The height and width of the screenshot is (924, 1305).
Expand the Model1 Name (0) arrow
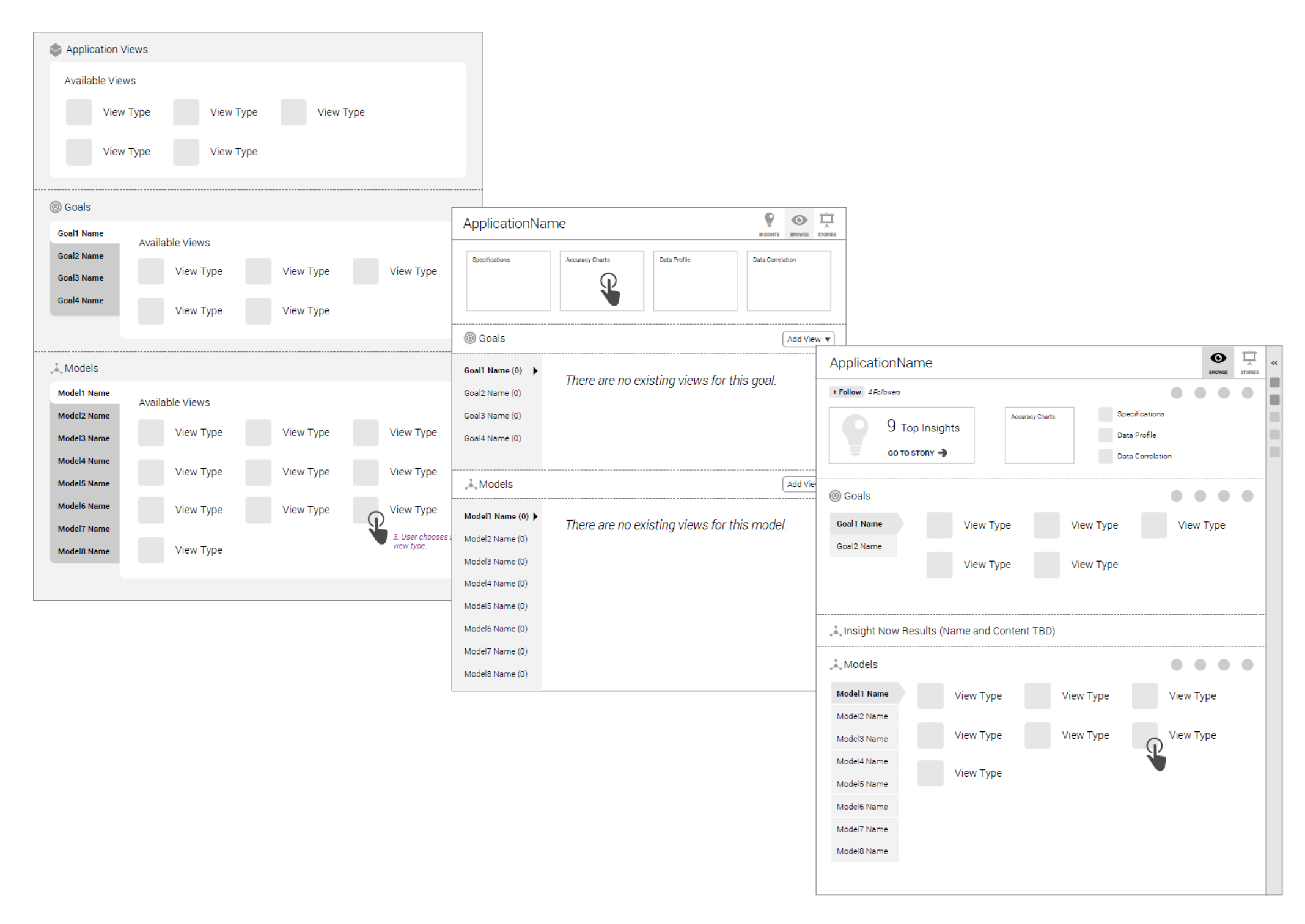pyautogui.click(x=535, y=516)
